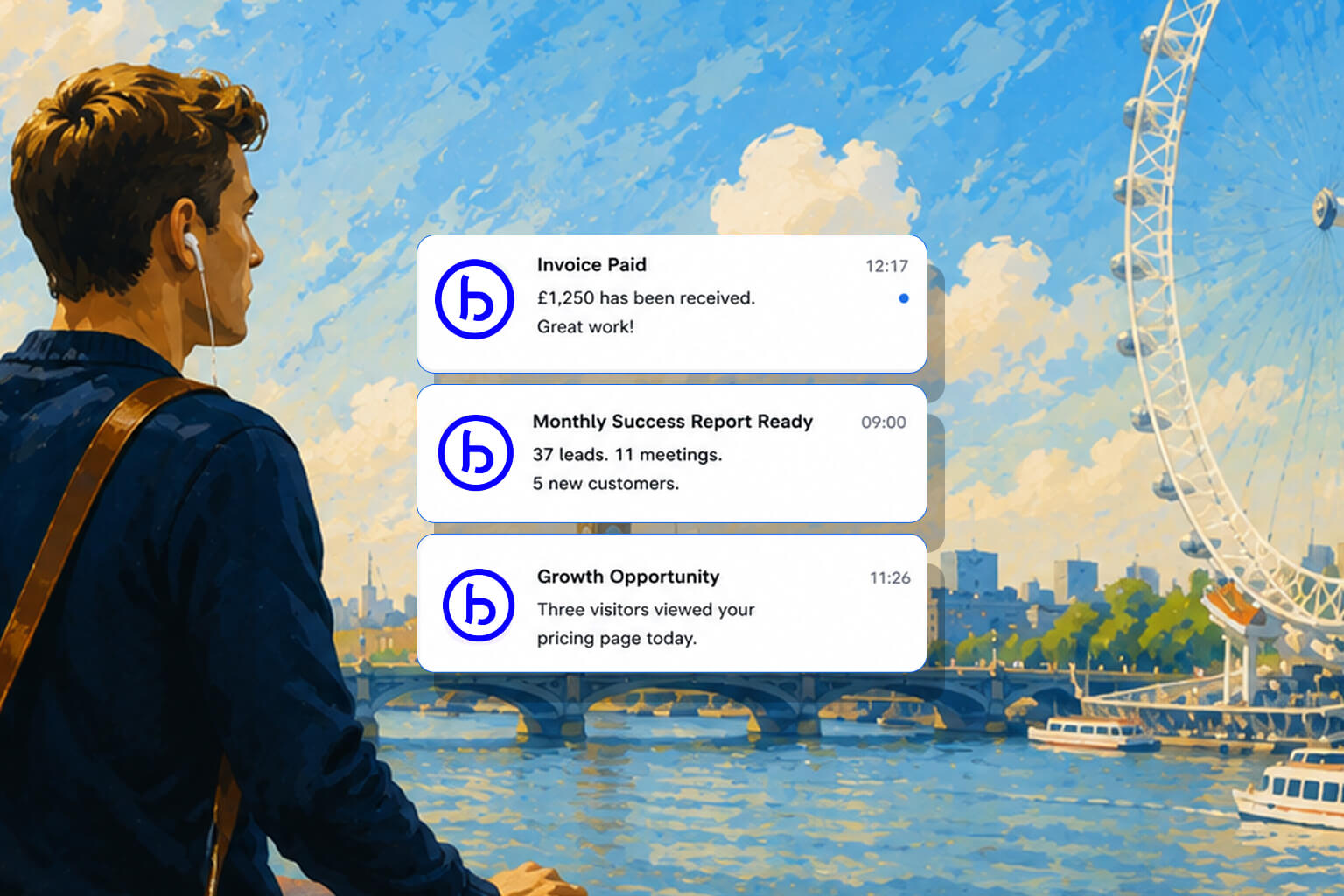The width and height of the screenshot is (1344, 896).
Task: Click the 12:17 timestamp
Action: (x=886, y=266)
